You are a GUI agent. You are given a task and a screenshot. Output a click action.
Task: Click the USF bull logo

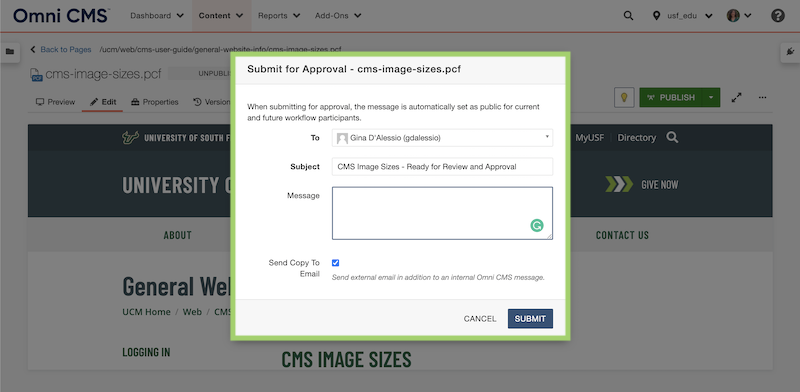130,138
